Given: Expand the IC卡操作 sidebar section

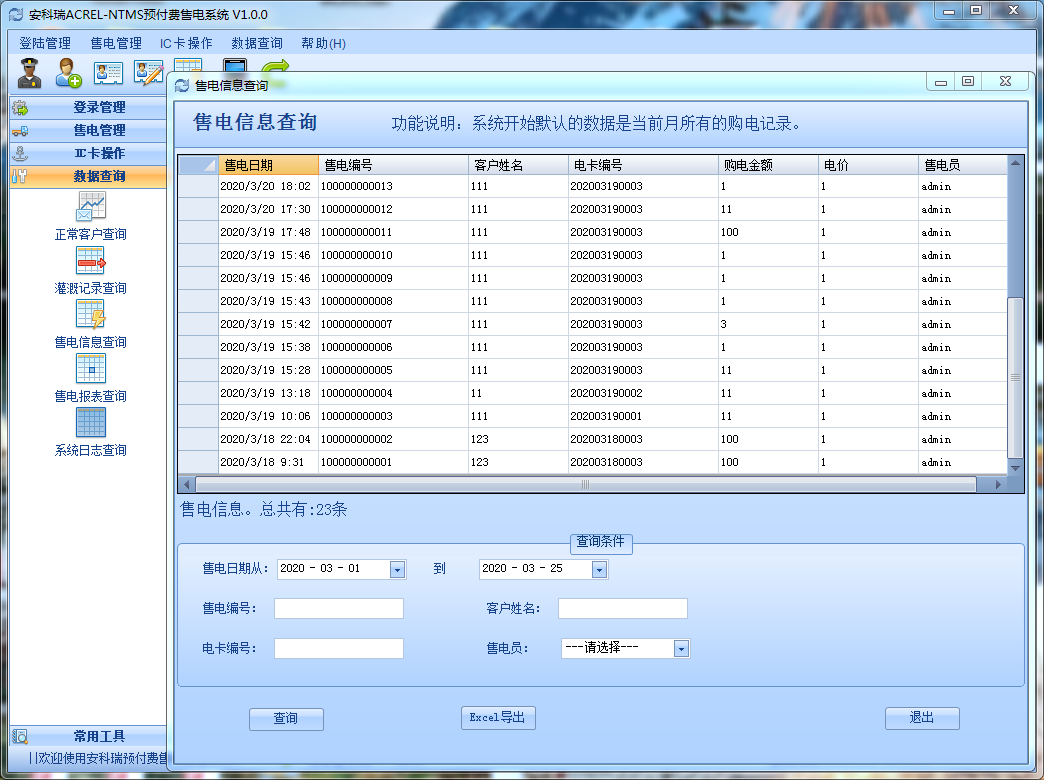Looking at the screenshot, I should 88,153.
